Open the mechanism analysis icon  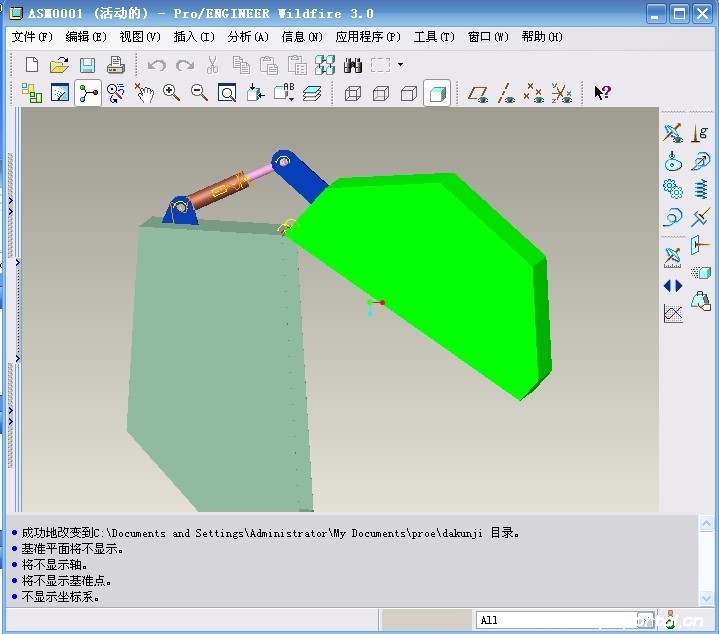[673, 257]
